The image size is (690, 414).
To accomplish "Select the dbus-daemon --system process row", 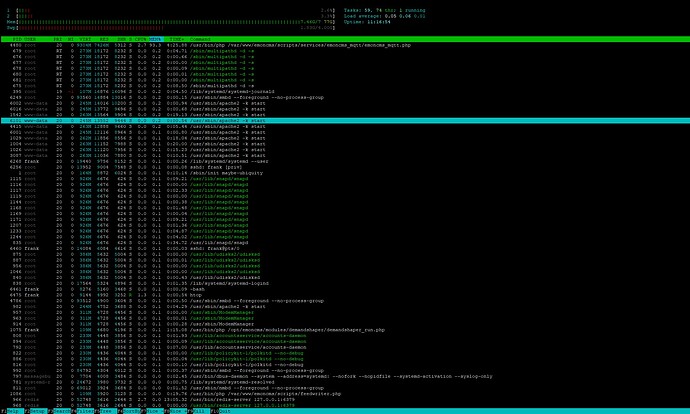I will (345, 376).
